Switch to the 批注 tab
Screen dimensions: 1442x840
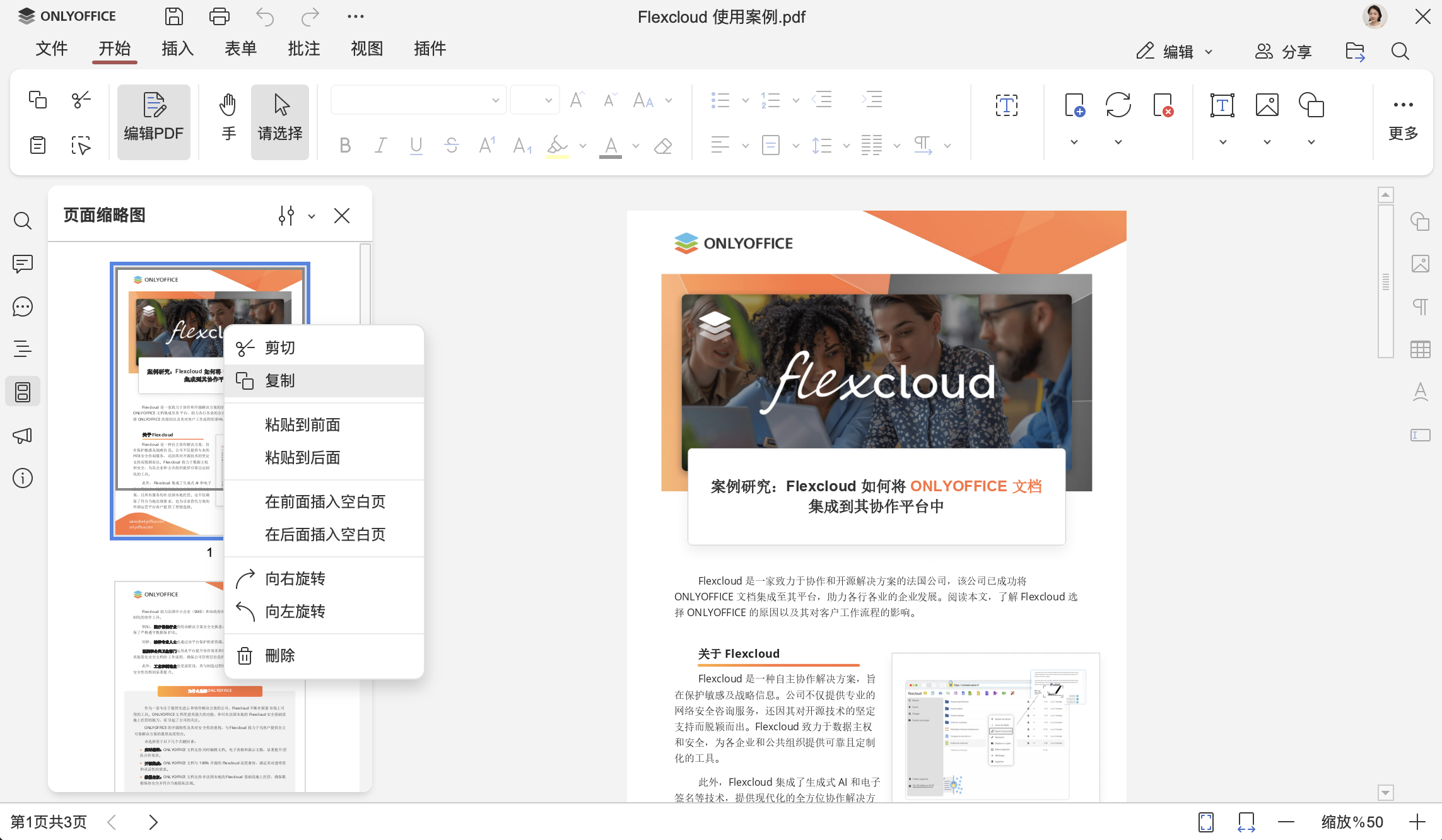click(304, 49)
